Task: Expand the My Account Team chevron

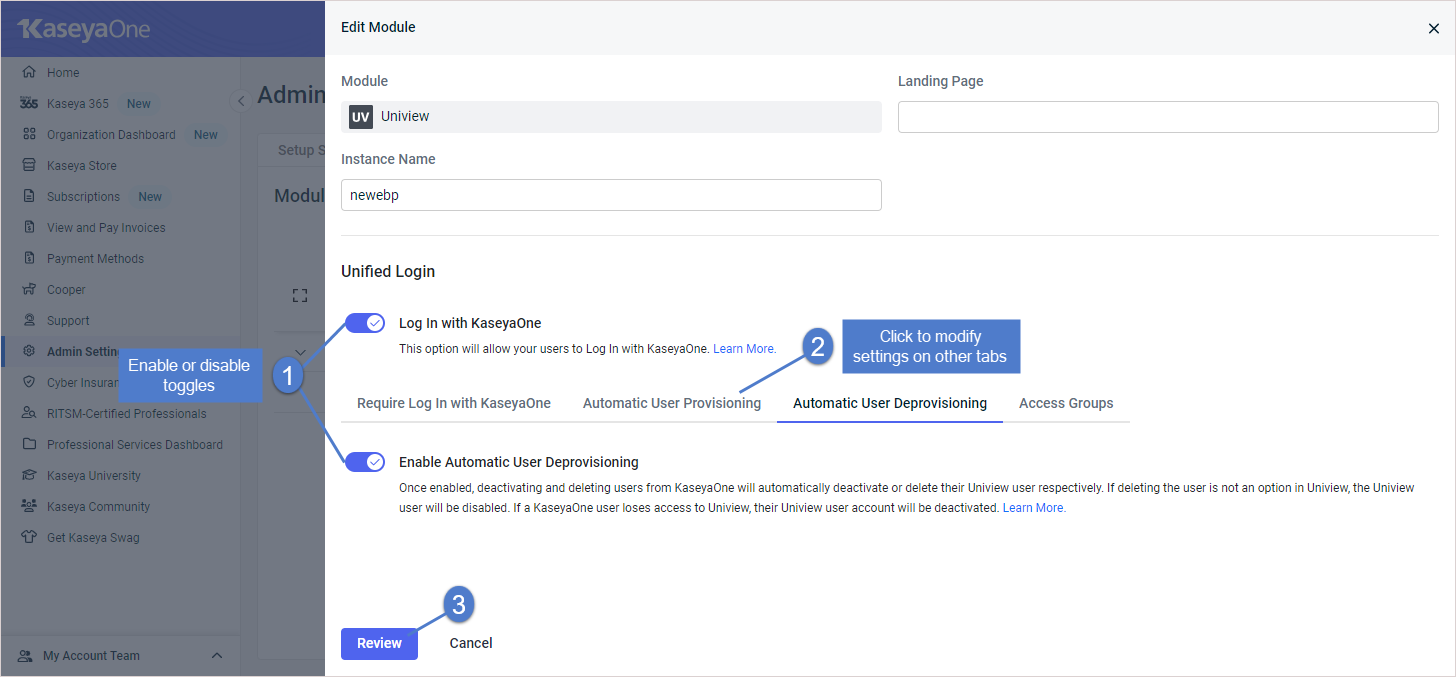Action: tap(217, 655)
